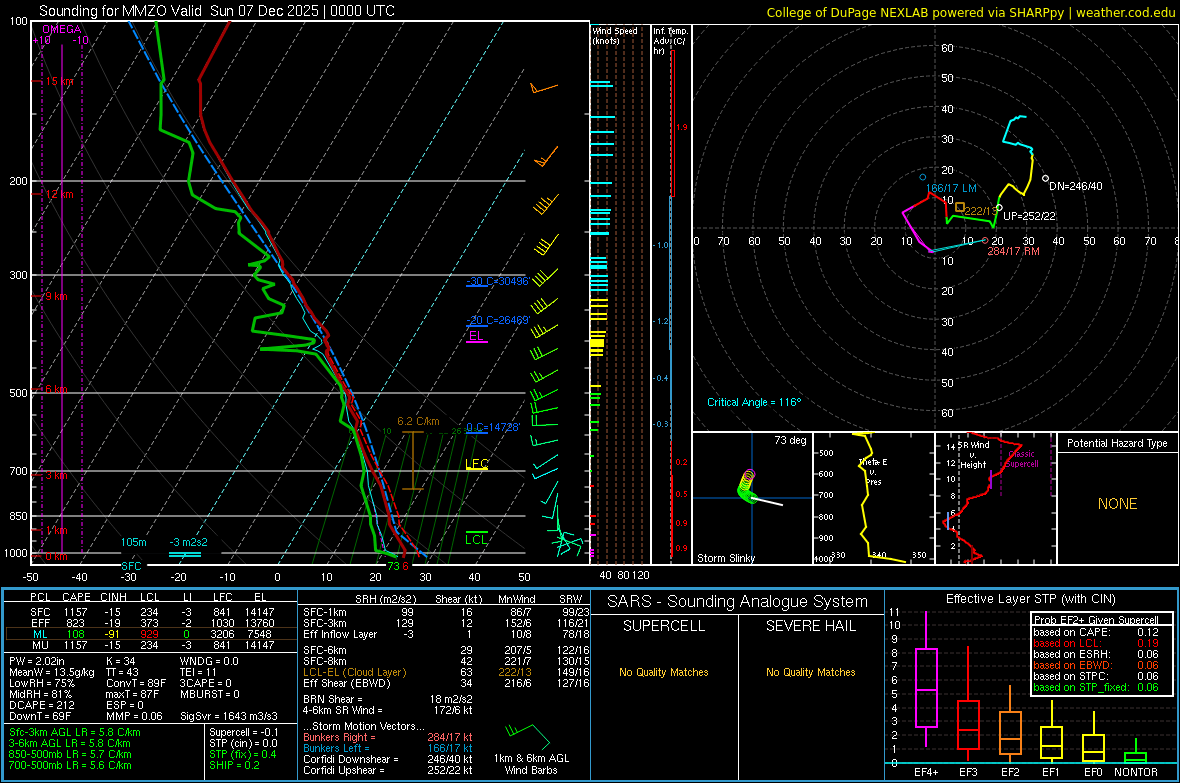1180x783 pixels.
Task: Click the LCL-EL (Cloud Layer) row
Action: pyautogui.click(x=446, y=672)
